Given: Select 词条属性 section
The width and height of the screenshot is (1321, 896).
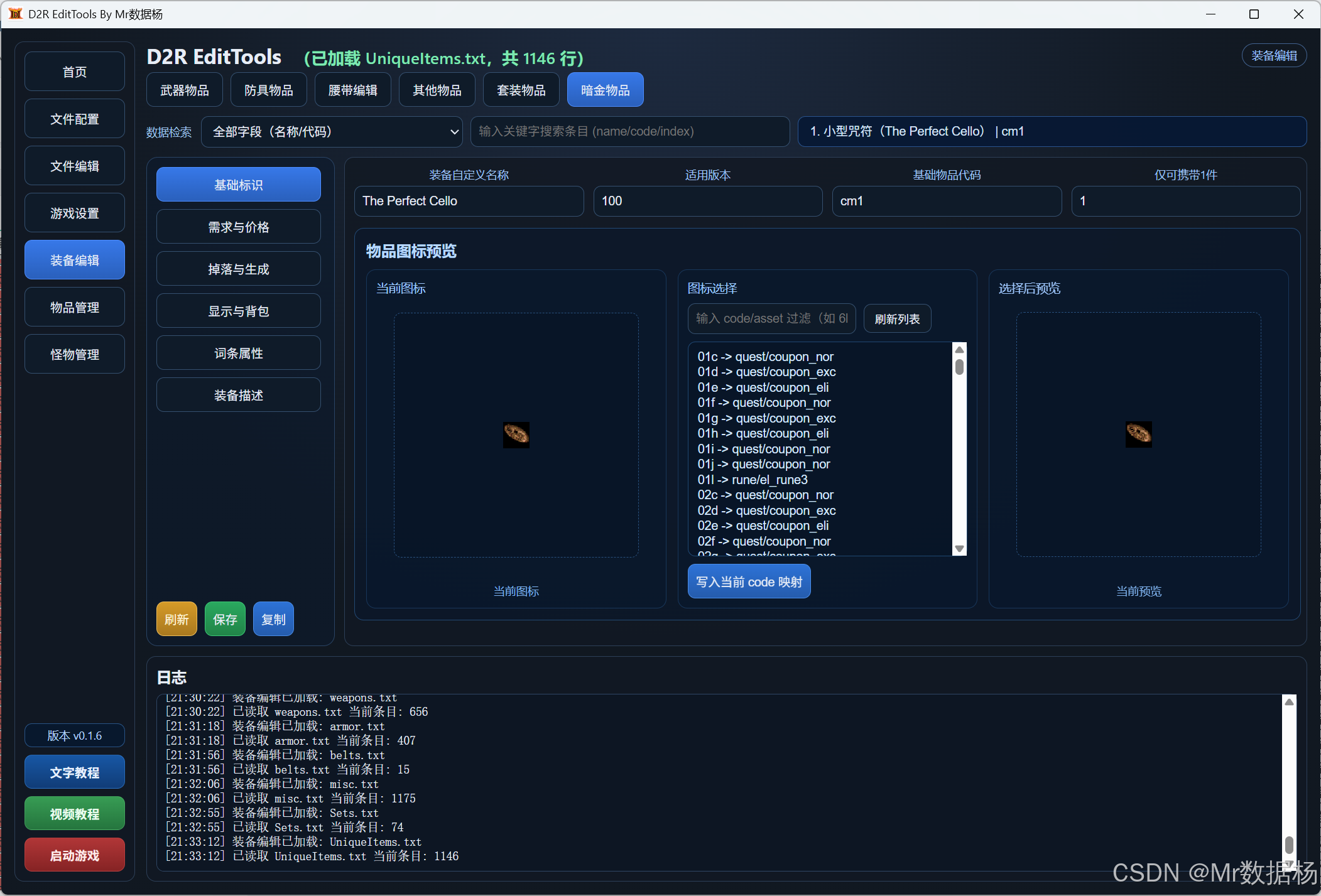Looking at the screenshot, I should pyautogui.click(x=238, y=354).
